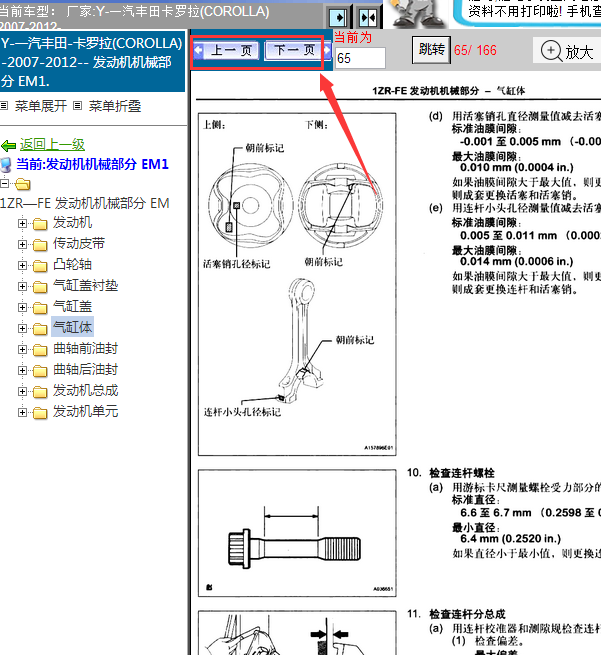This screenshot has height=655, width=601.
Task: Expand the 发动机总成 folder plus box
Action: point(22,391)
